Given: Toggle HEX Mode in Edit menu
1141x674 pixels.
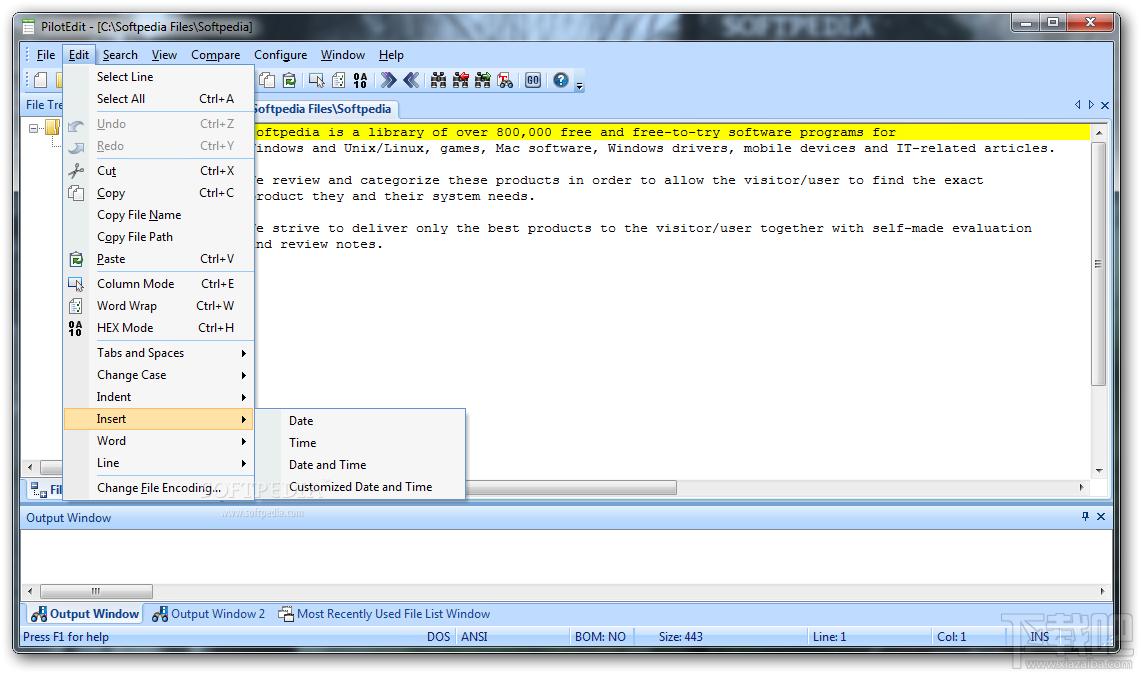Looking at the screenshot, I should tap(159, 328).
